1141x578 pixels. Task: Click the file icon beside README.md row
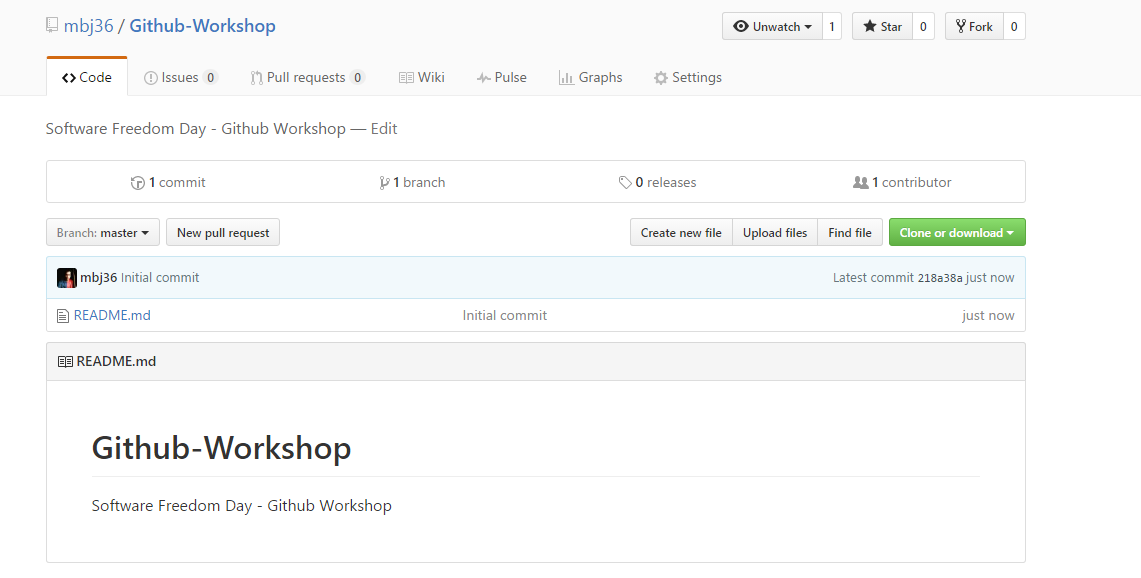tap(63, 316)
